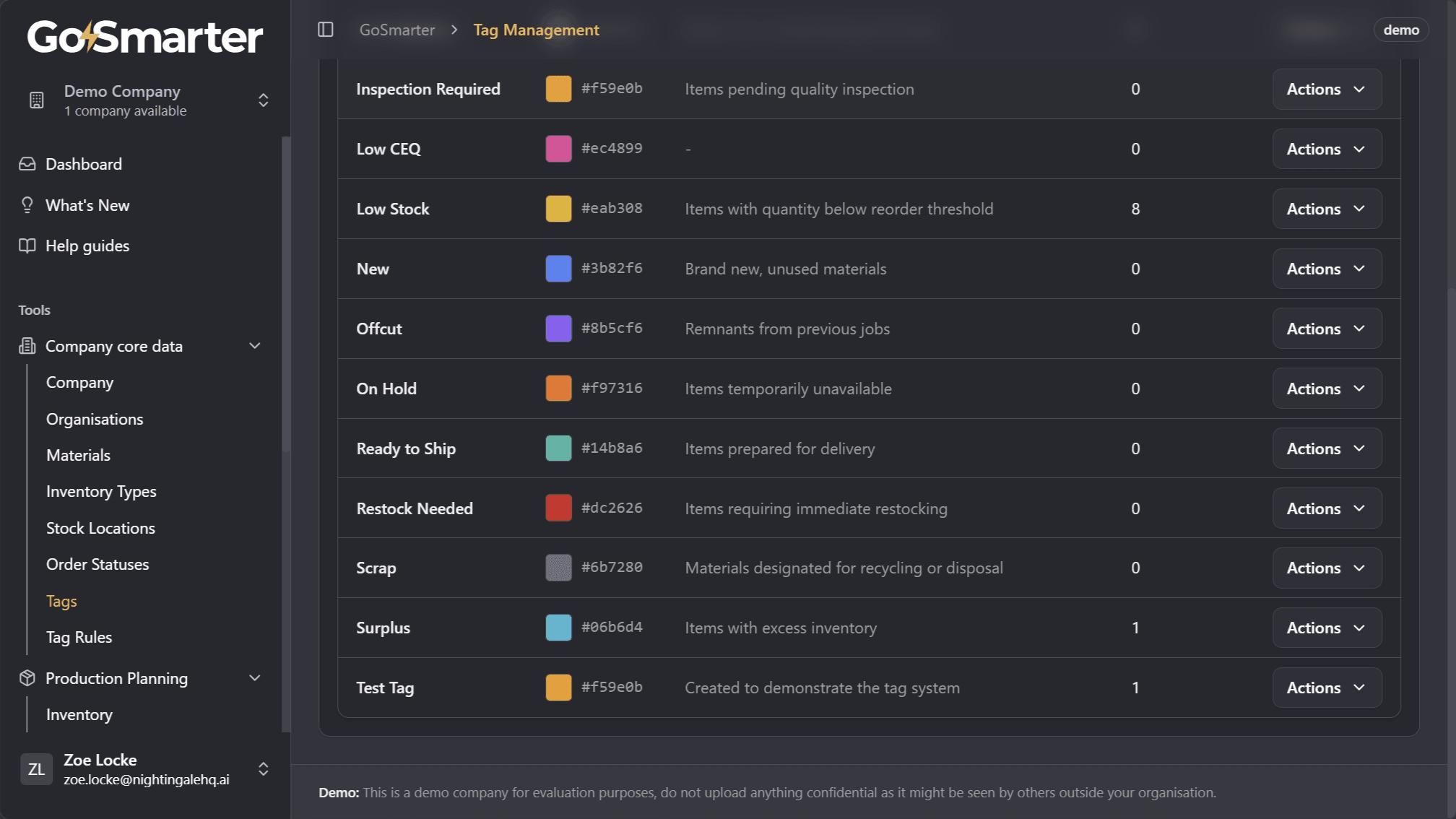Open Actions dropdown for Low Stock tag
This screenshot has width=1456, height=819.
1326,209
